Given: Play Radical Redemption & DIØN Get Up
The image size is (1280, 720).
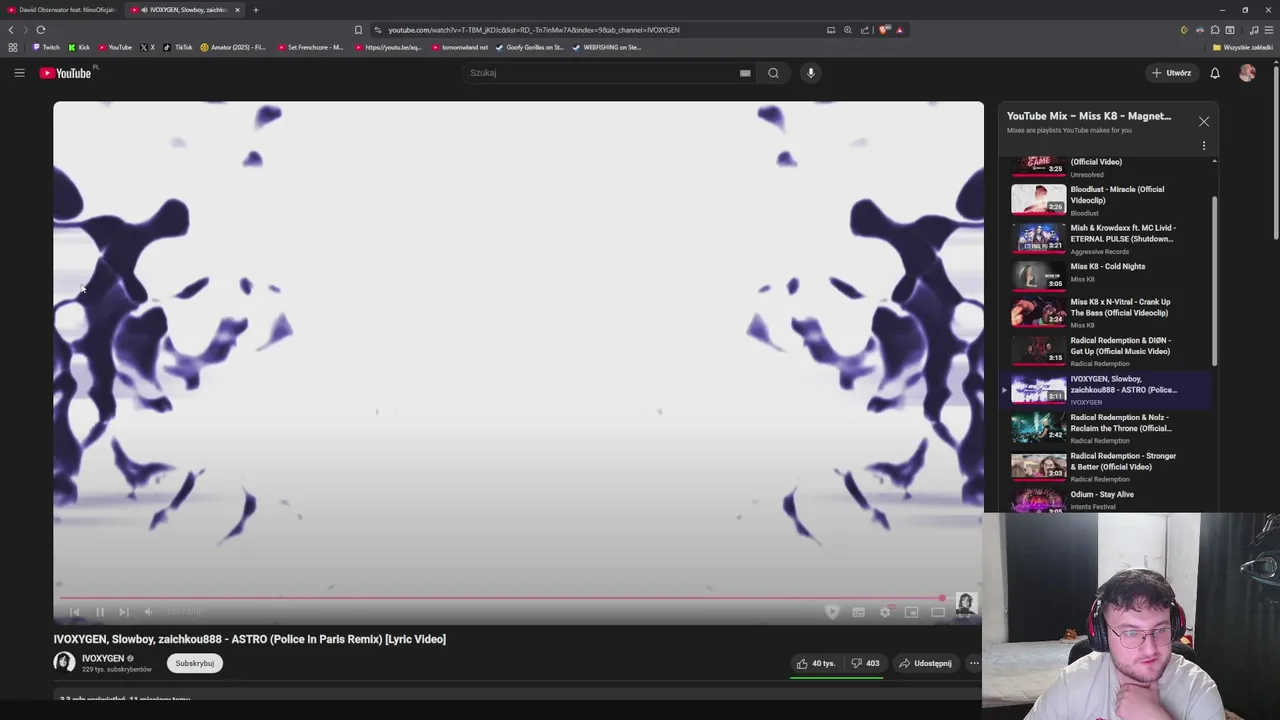Looking at the screenshot, I should [1107, 351].
